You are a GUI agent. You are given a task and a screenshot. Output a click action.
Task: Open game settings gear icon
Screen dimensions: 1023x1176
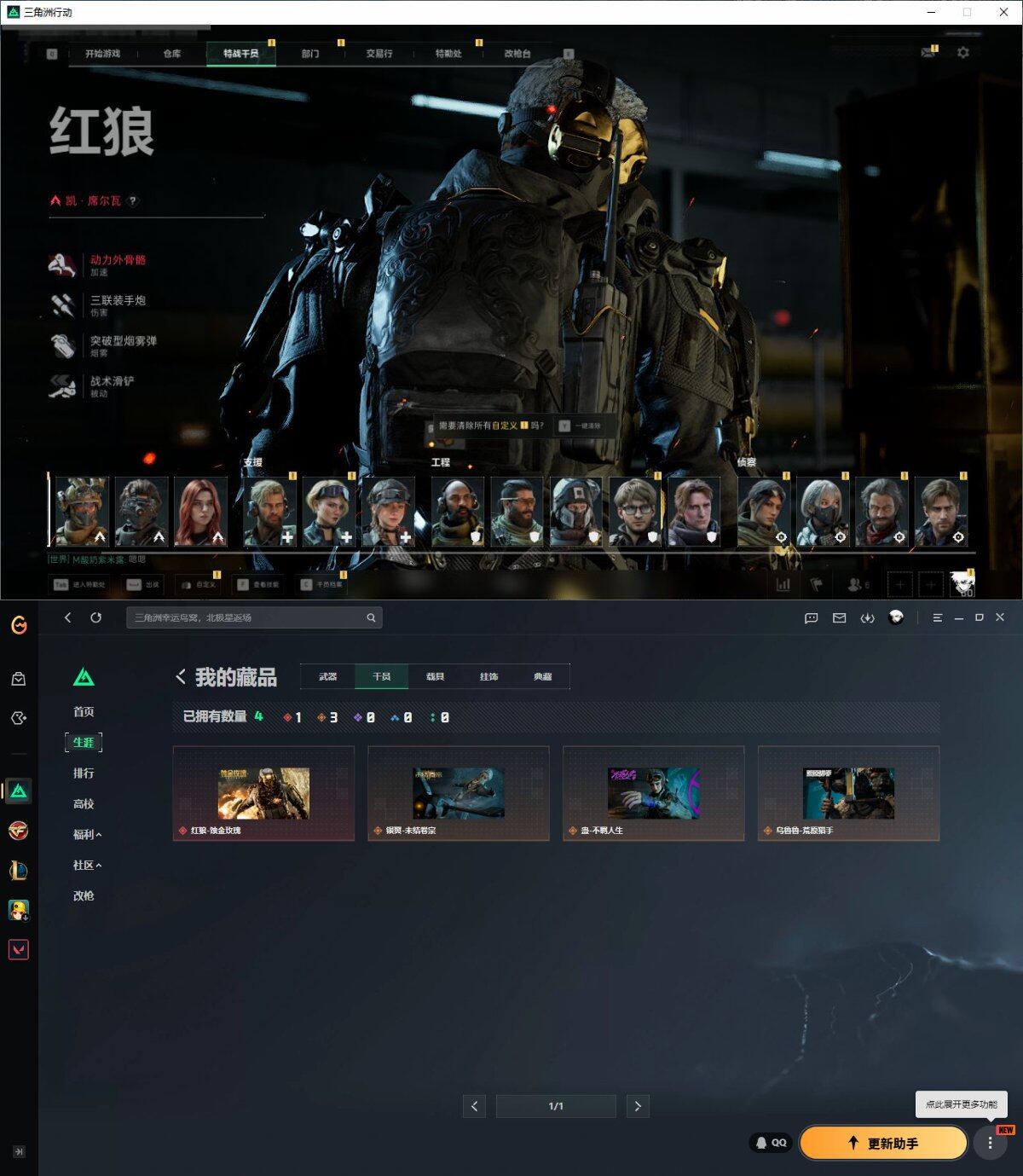[x=962, y=53]
